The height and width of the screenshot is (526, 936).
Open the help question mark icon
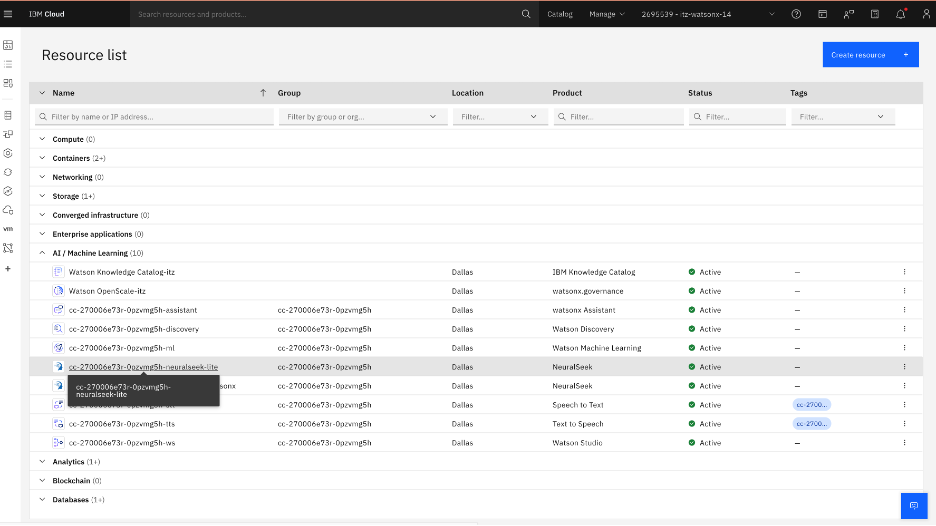click(x=796, y=14)
